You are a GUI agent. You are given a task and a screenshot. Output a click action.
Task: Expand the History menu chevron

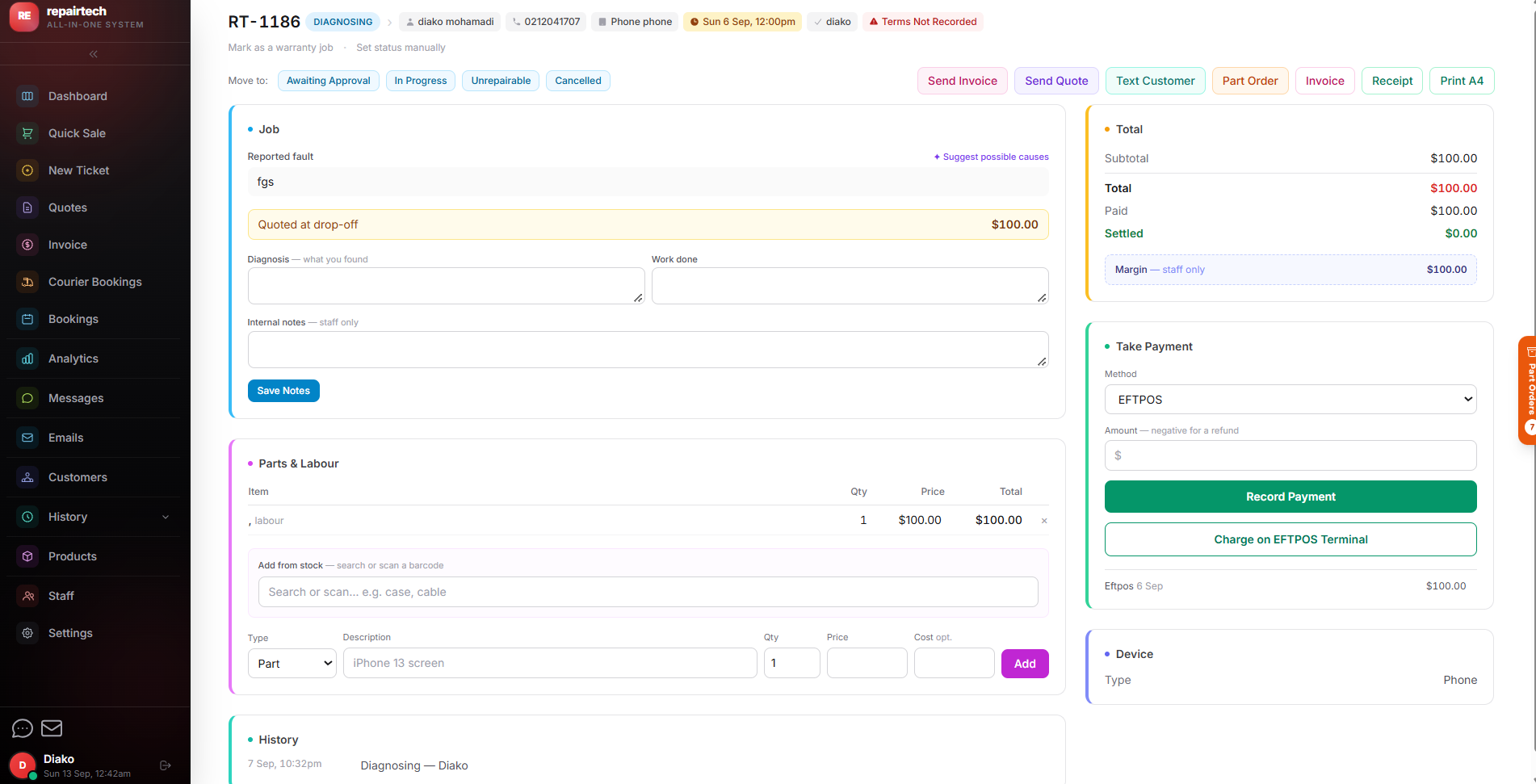(166, 517)
